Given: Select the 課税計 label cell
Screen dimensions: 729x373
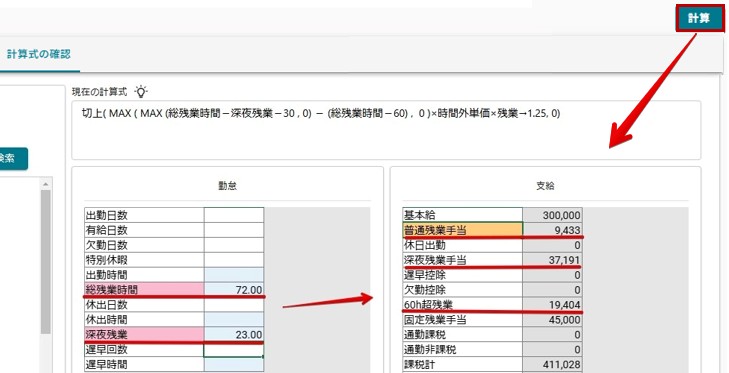Looking at the screenshot, I should point(463,364).
